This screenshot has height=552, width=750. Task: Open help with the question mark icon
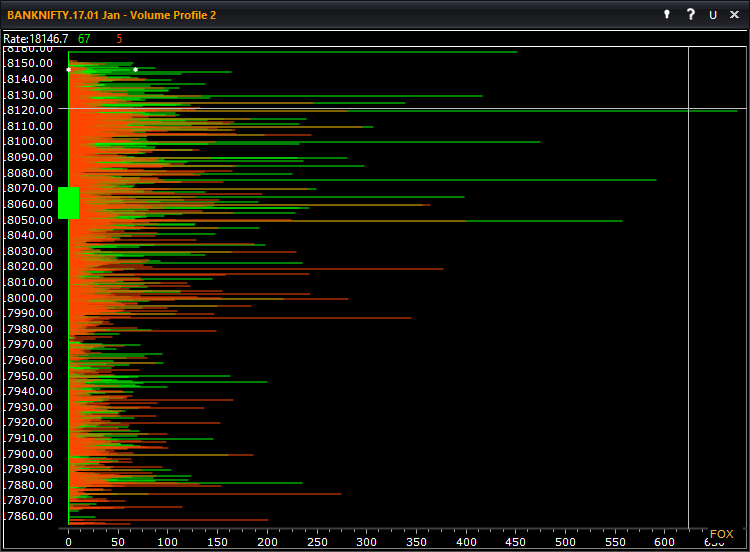[x=690, y=14]
